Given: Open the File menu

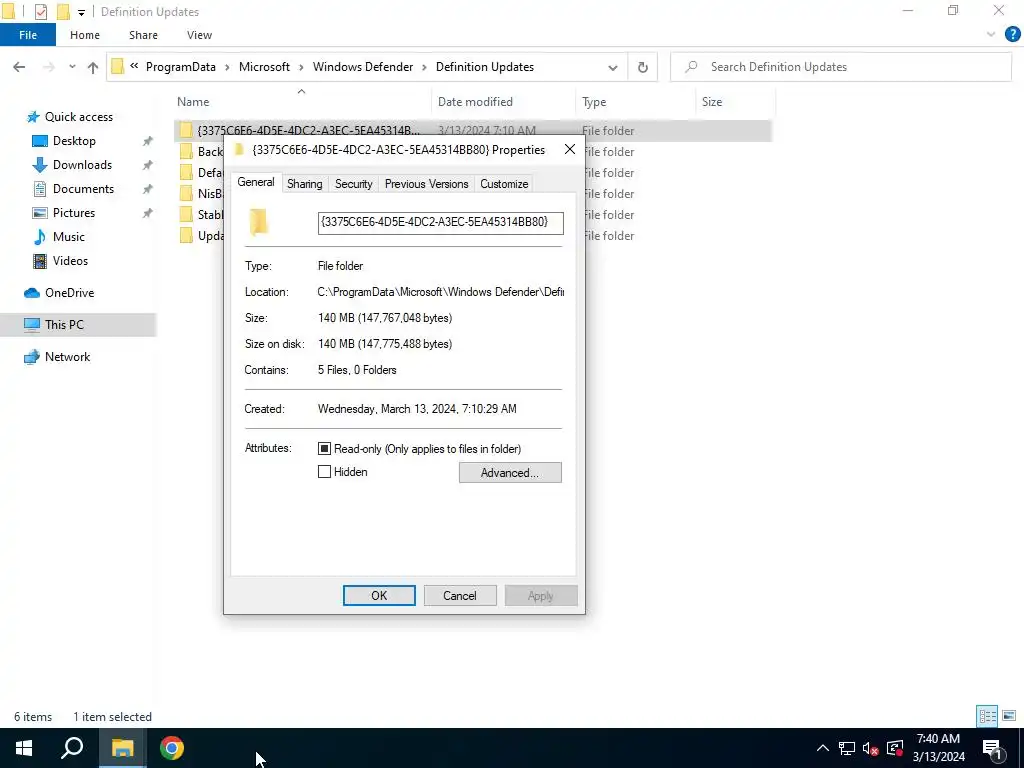Looking at the screenshot, I should [28, 35].
